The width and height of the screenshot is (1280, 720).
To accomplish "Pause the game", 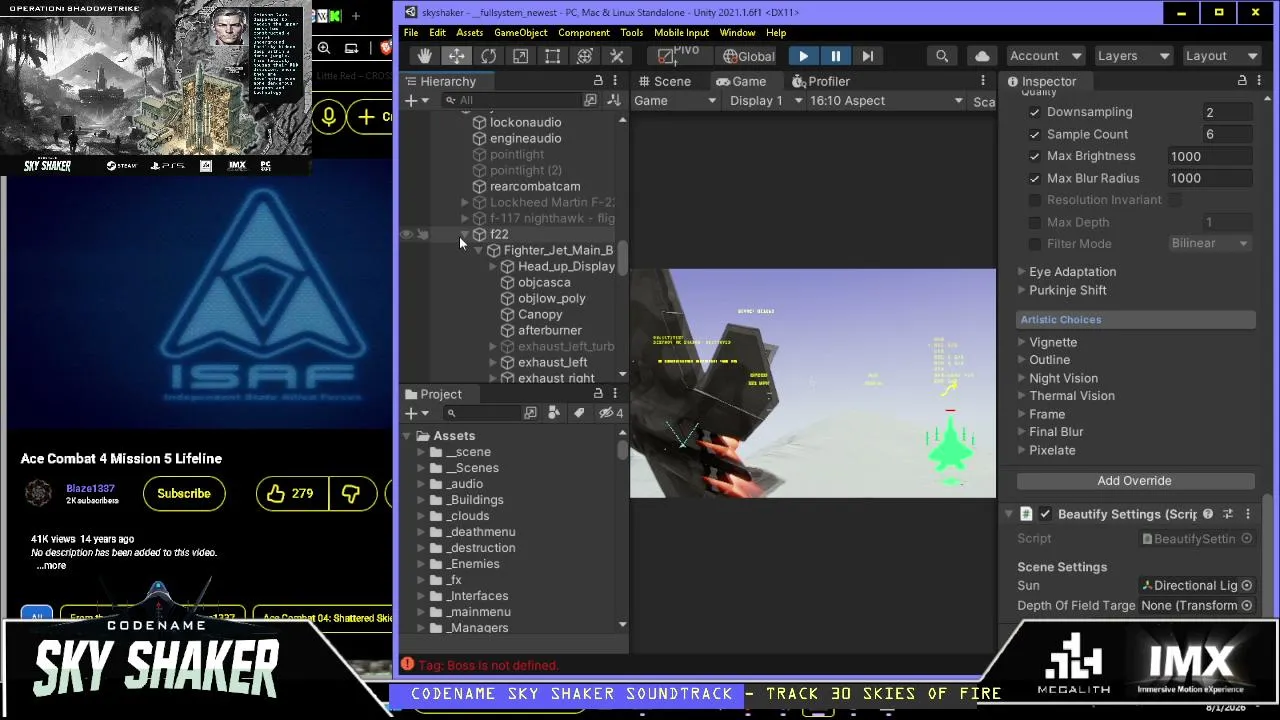I will coord(836,56).
